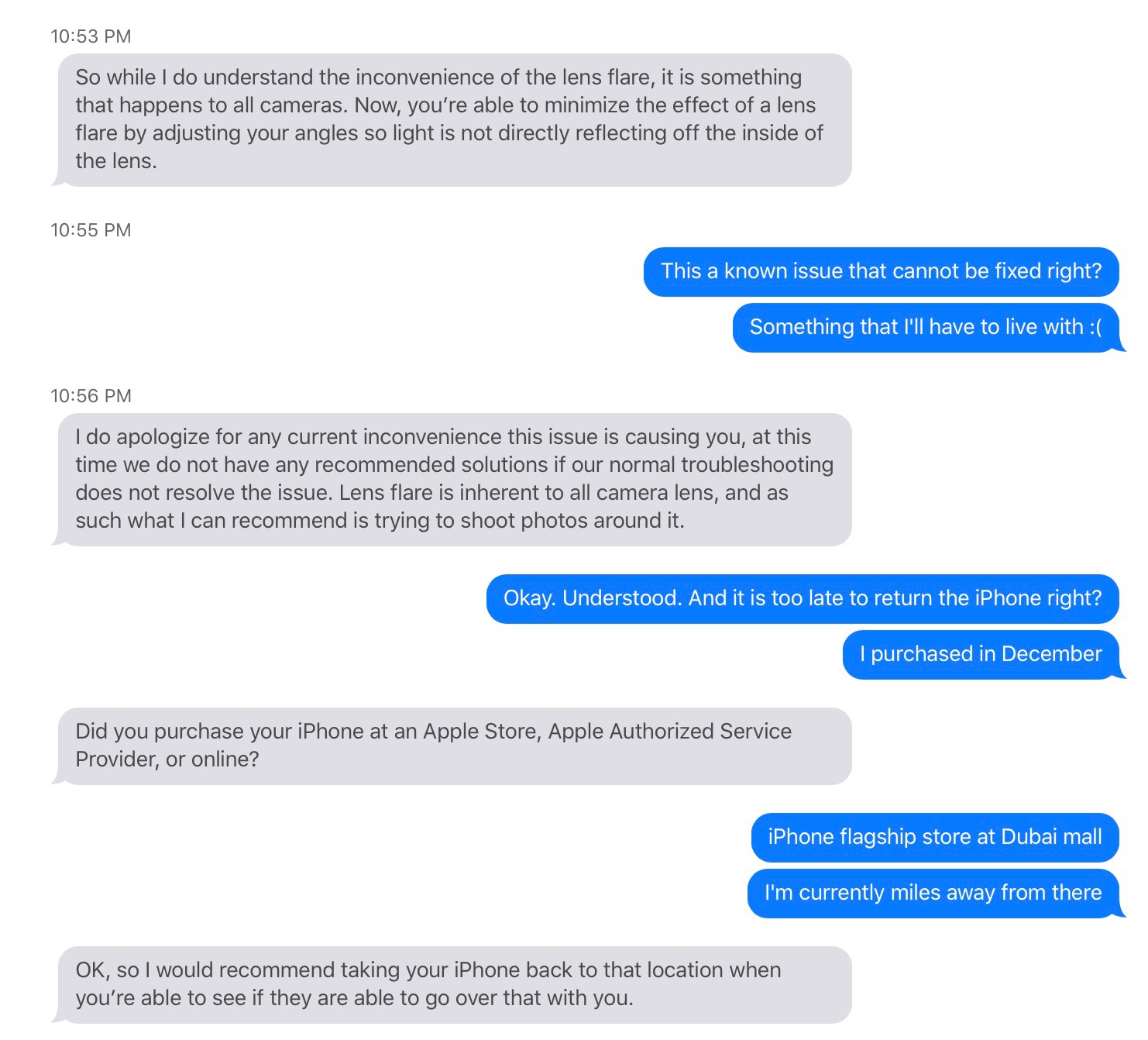Click the 10:56 PM timestamp

pos(91,396)
